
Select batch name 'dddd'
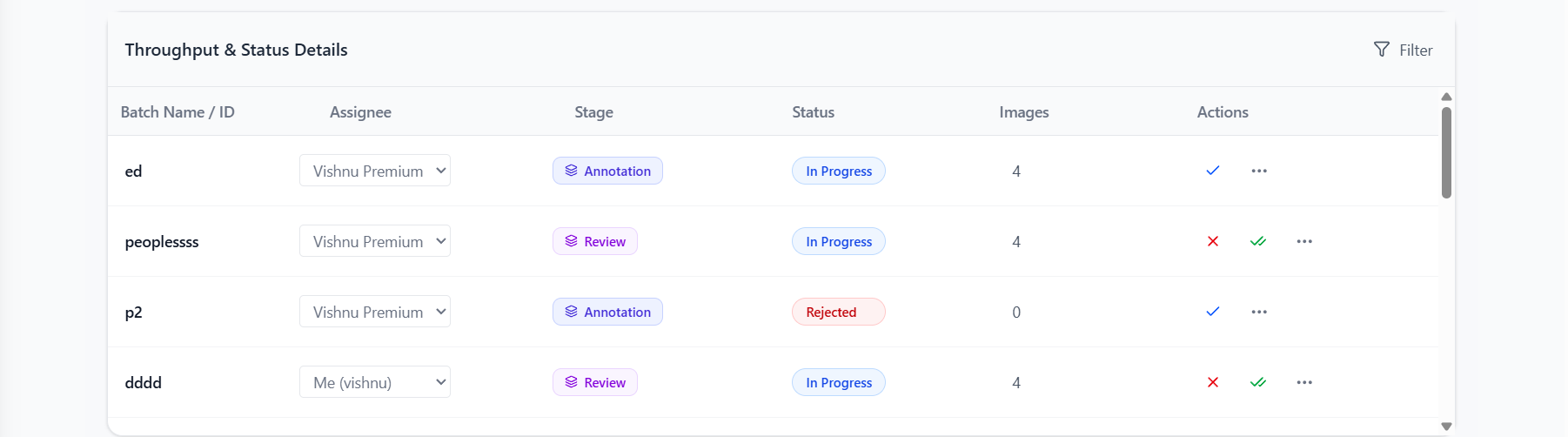point(144,383)
